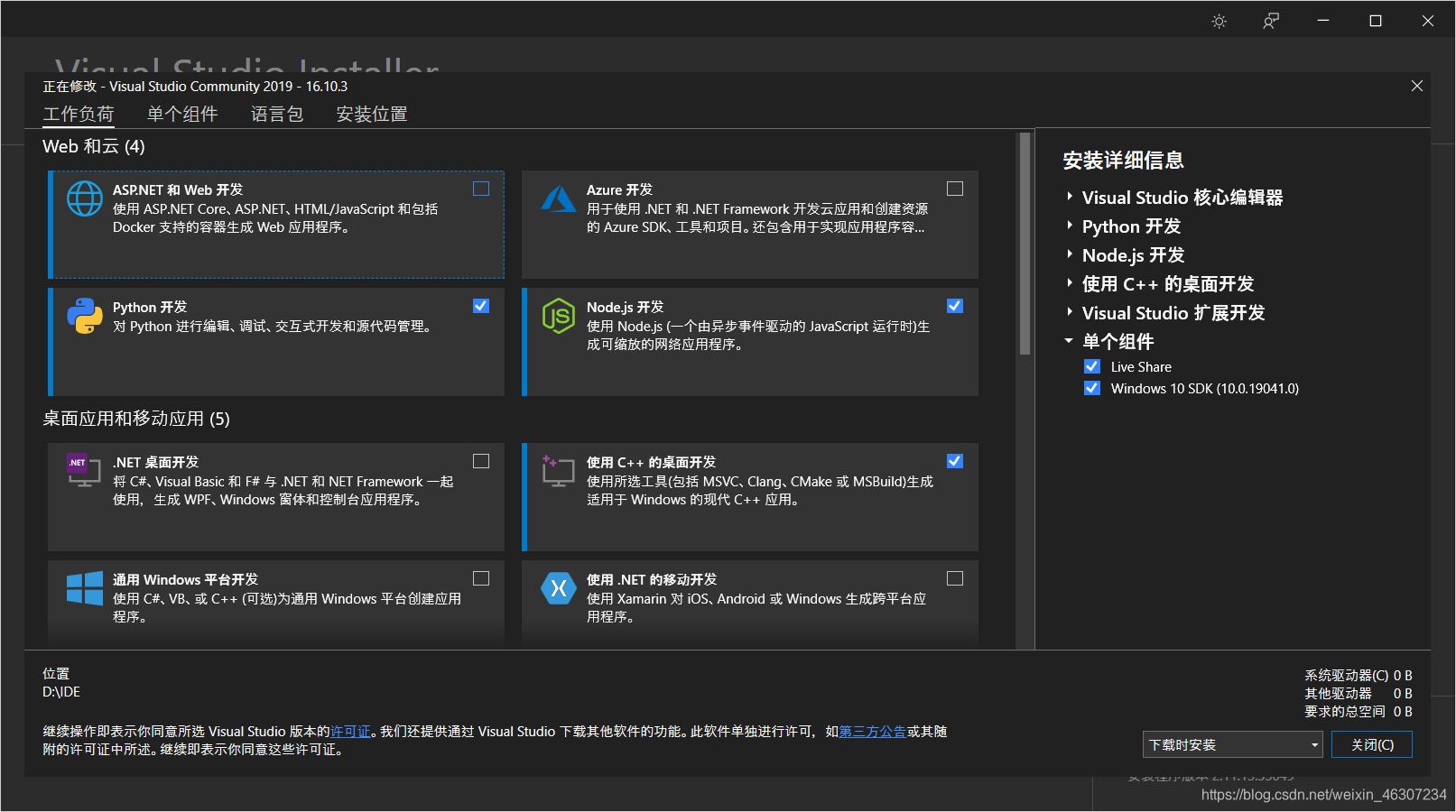Viewport: 1456px width, 812px height.
Task: Expand Visual Studio 核心编辑器 details
Action: [1070, 197]
